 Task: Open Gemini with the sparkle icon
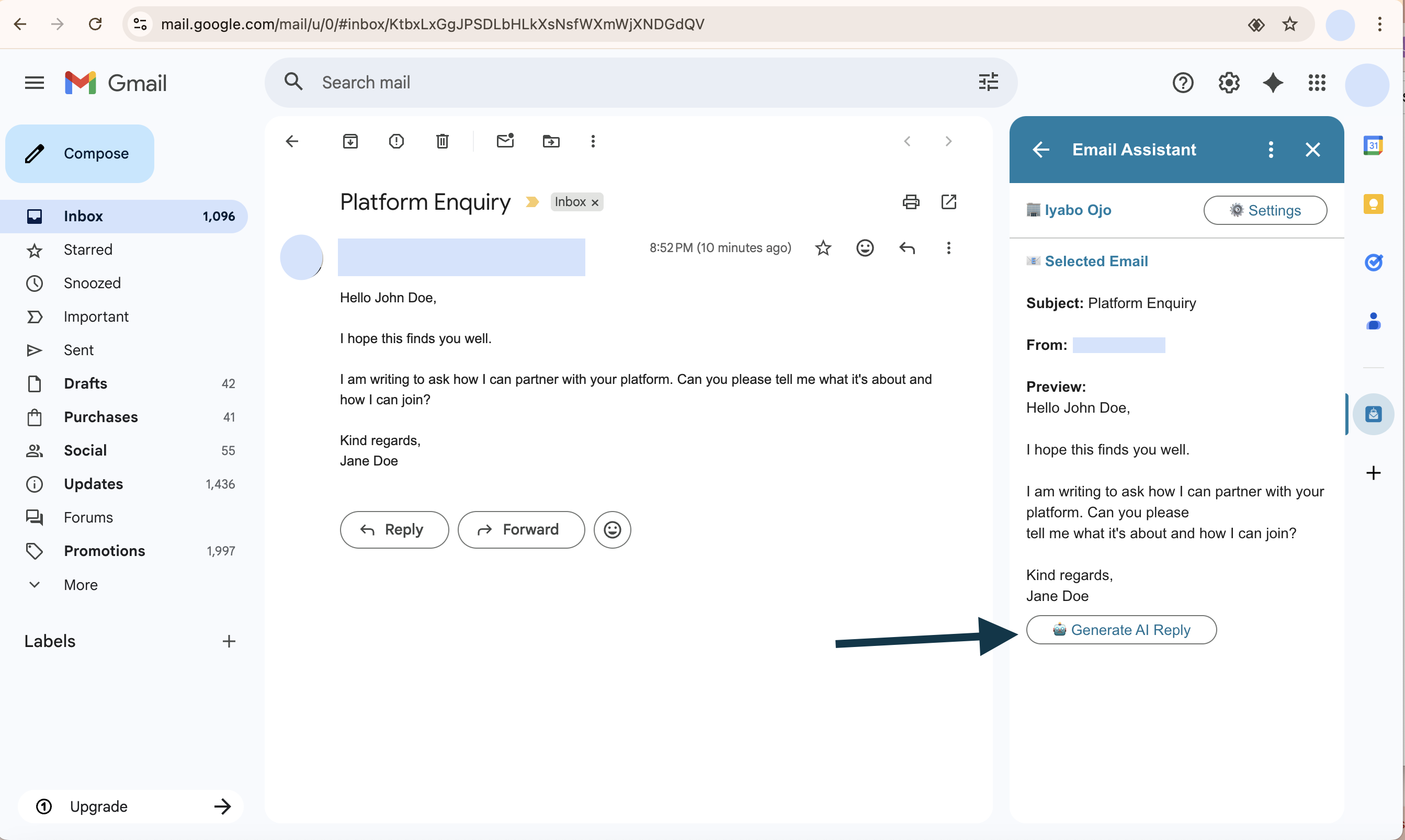tap(1273, 83)
